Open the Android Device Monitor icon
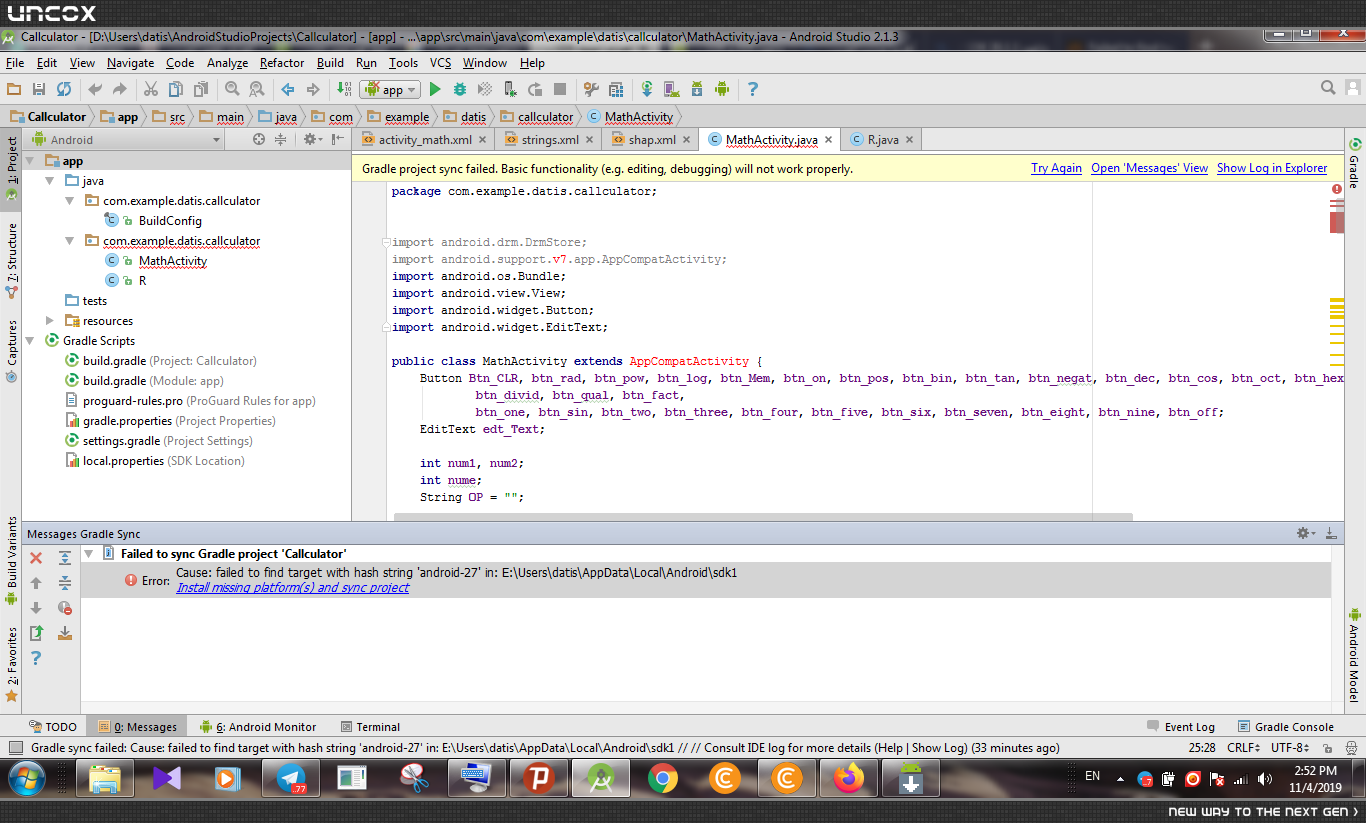Viewport: 1366px width, 823px height. tap(722, 89)
